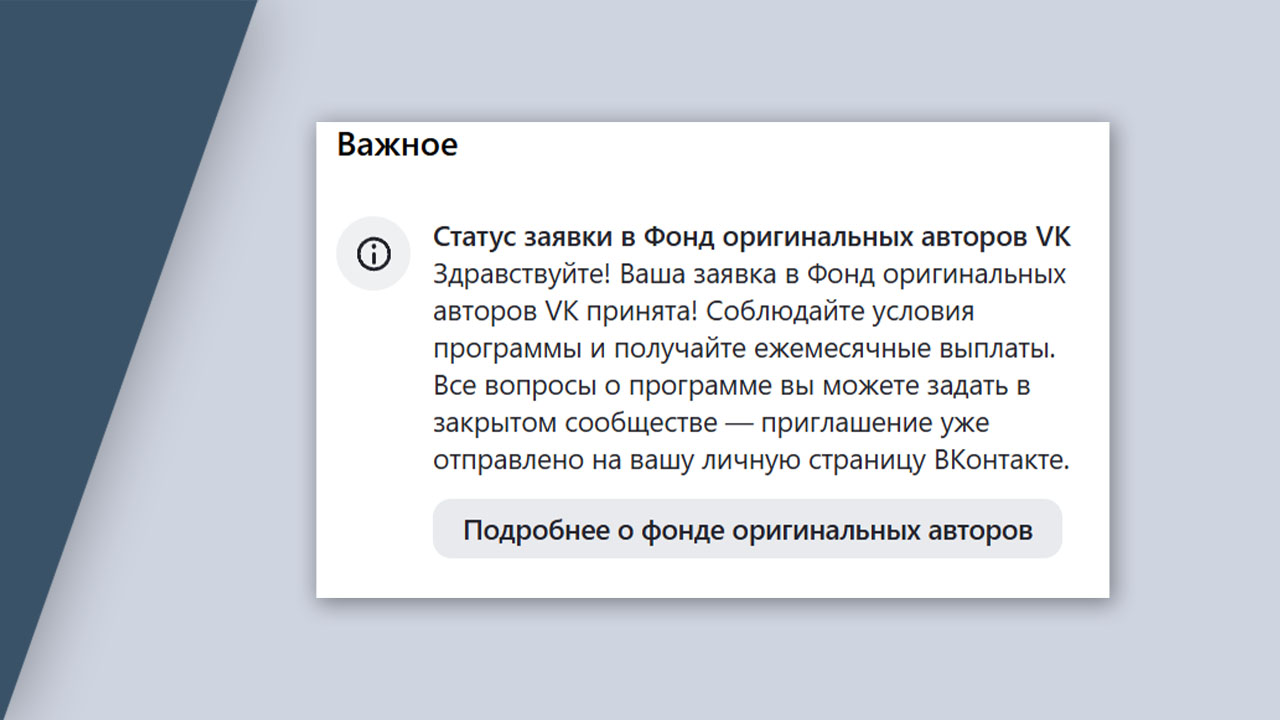Click the circled info icon beside the notification
Viewport: 1280px width, 720px height.
(x=374, y=254)
